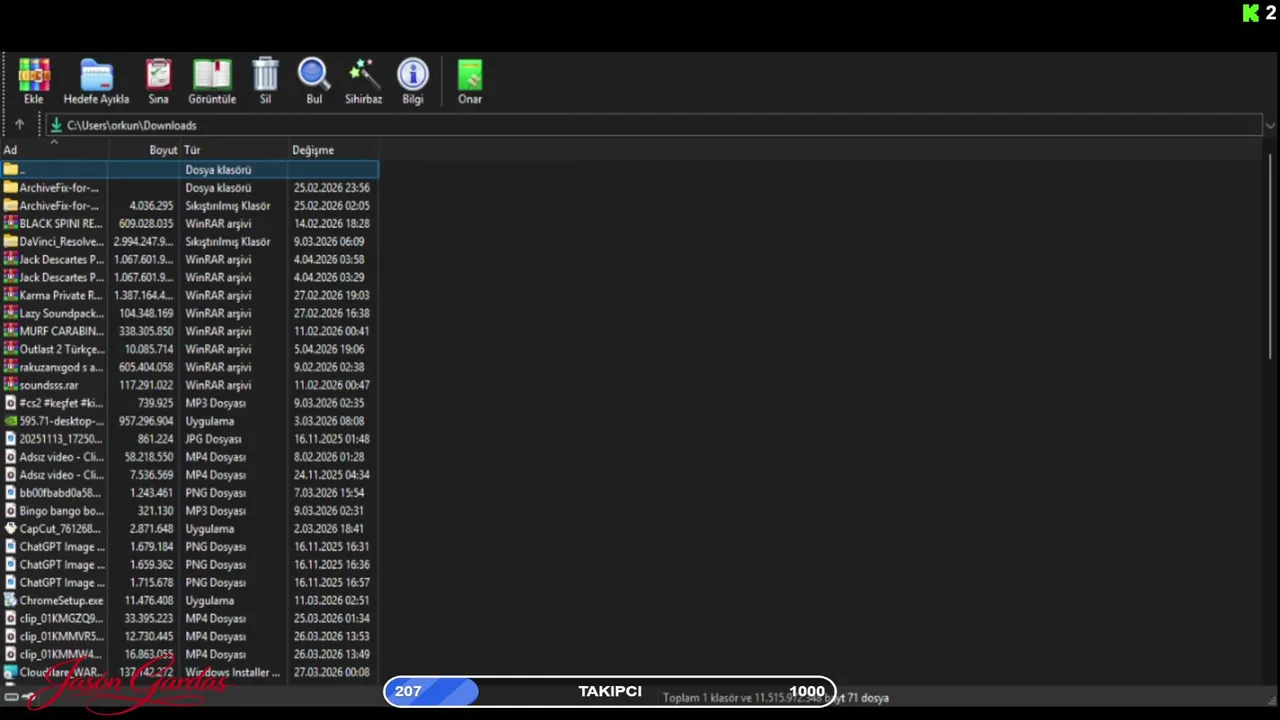
Task: Click the image icon of 20251113_17250... JPG
Action: pyautogui.click(x=11, y=439)
